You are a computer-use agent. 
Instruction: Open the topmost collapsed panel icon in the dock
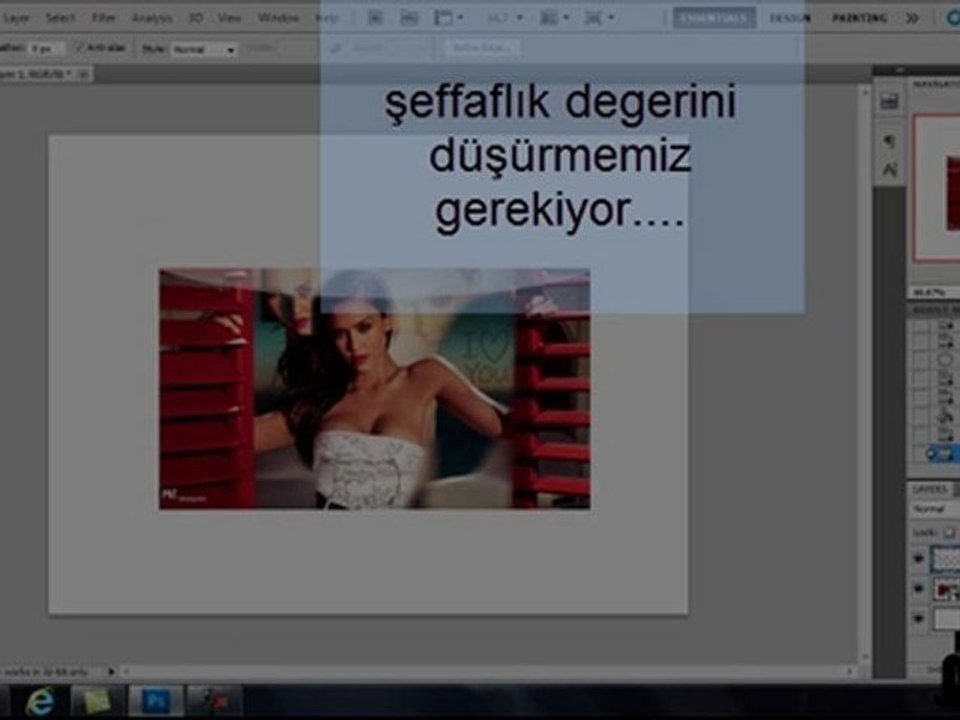tap(889, 101)
